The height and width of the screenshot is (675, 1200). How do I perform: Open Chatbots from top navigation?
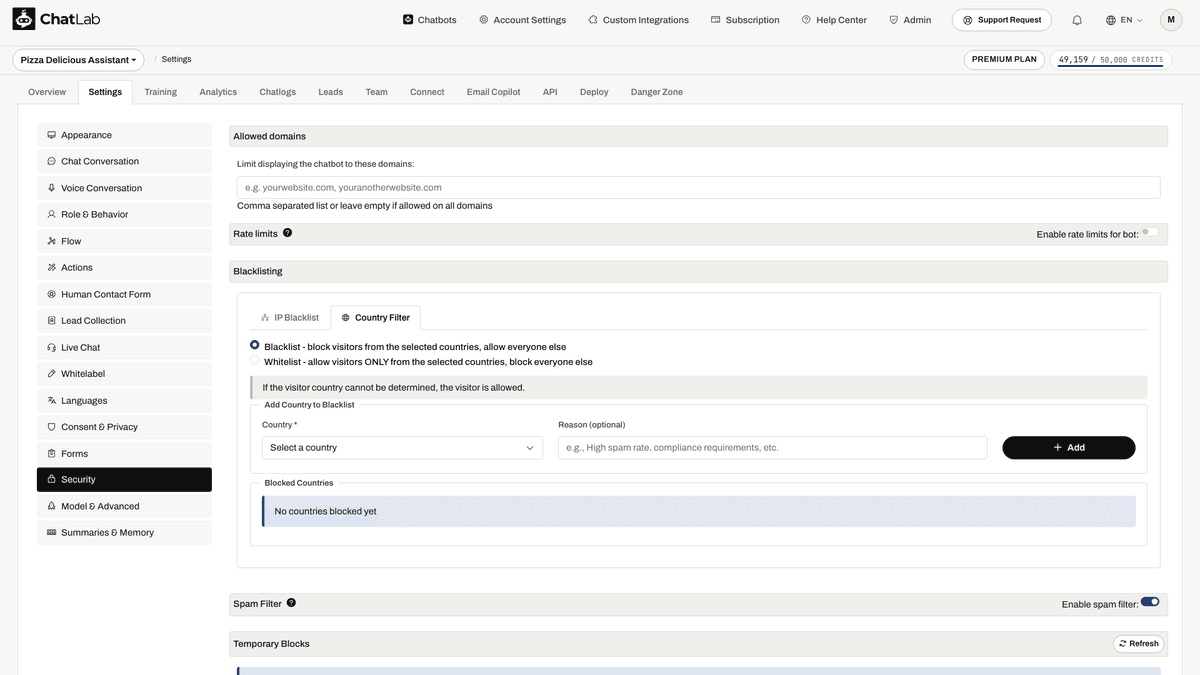[430, 20]
